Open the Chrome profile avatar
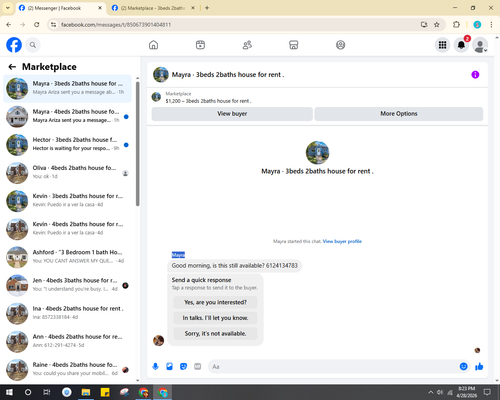The height and width of the screenshot is (400, 500). point(477,25)
